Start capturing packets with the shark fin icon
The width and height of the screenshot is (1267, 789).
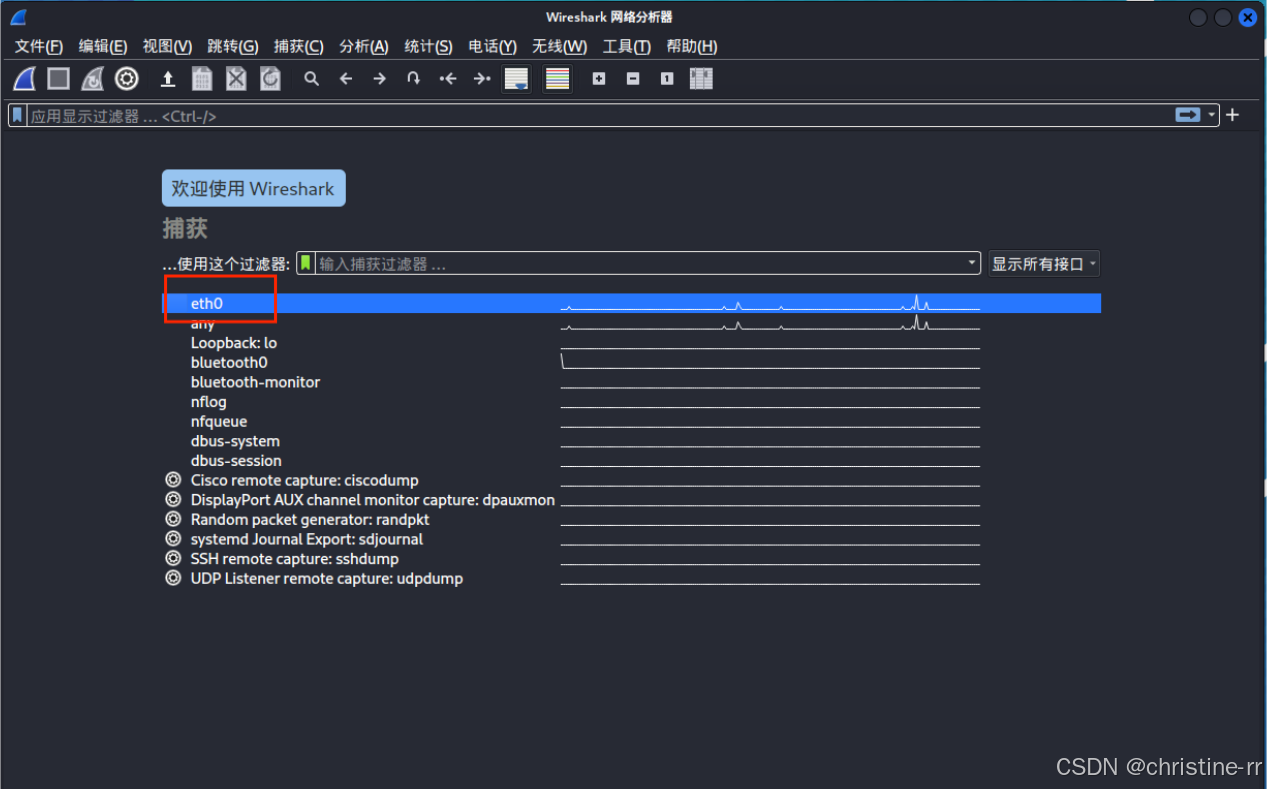click(25, 79)
